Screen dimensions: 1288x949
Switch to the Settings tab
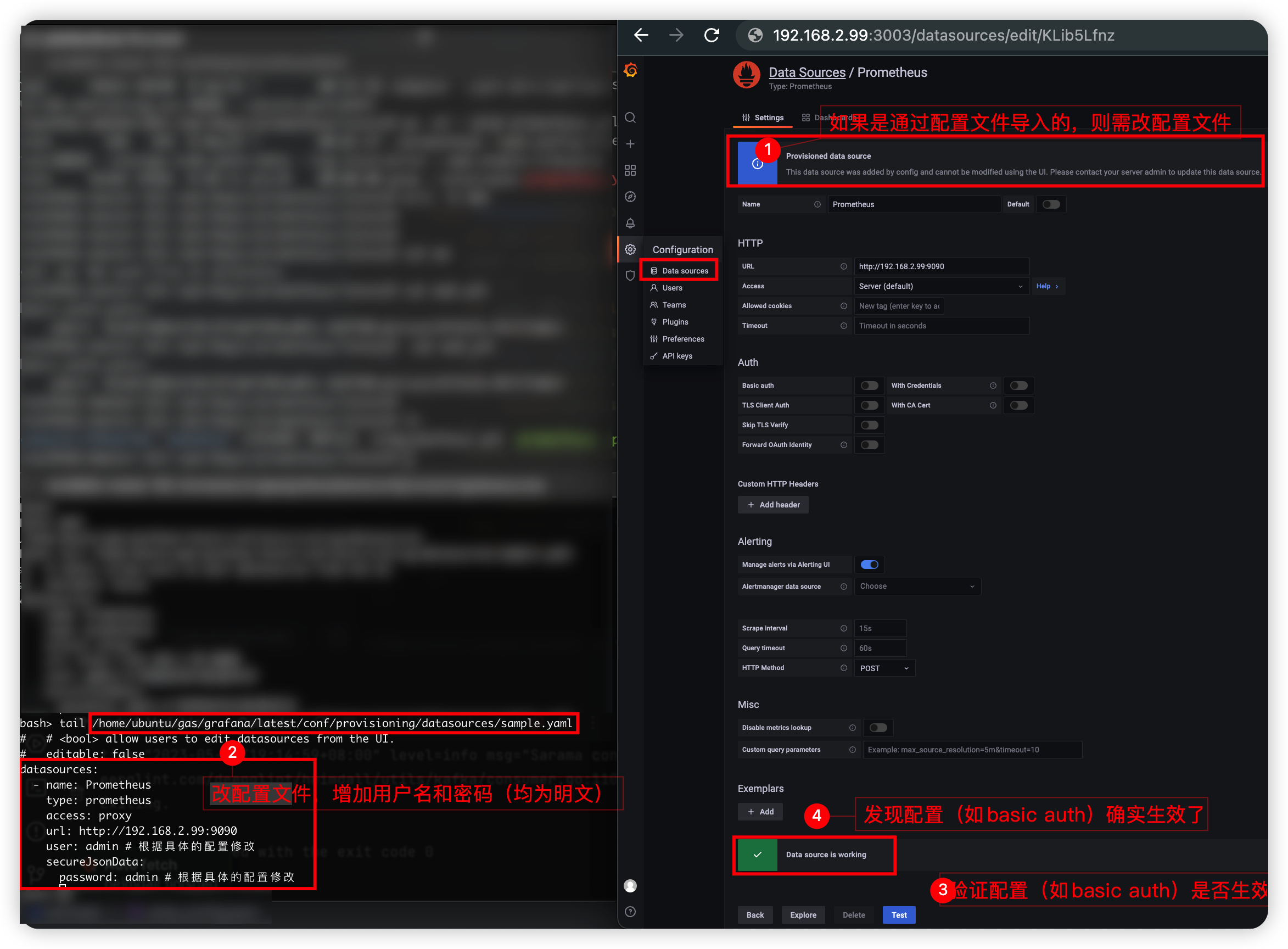[763, 118]
